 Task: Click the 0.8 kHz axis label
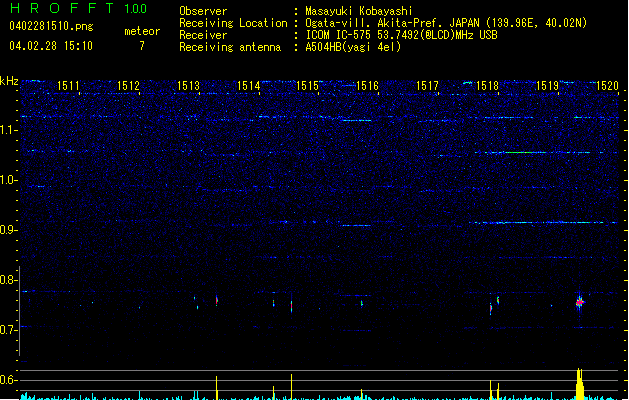8,280
